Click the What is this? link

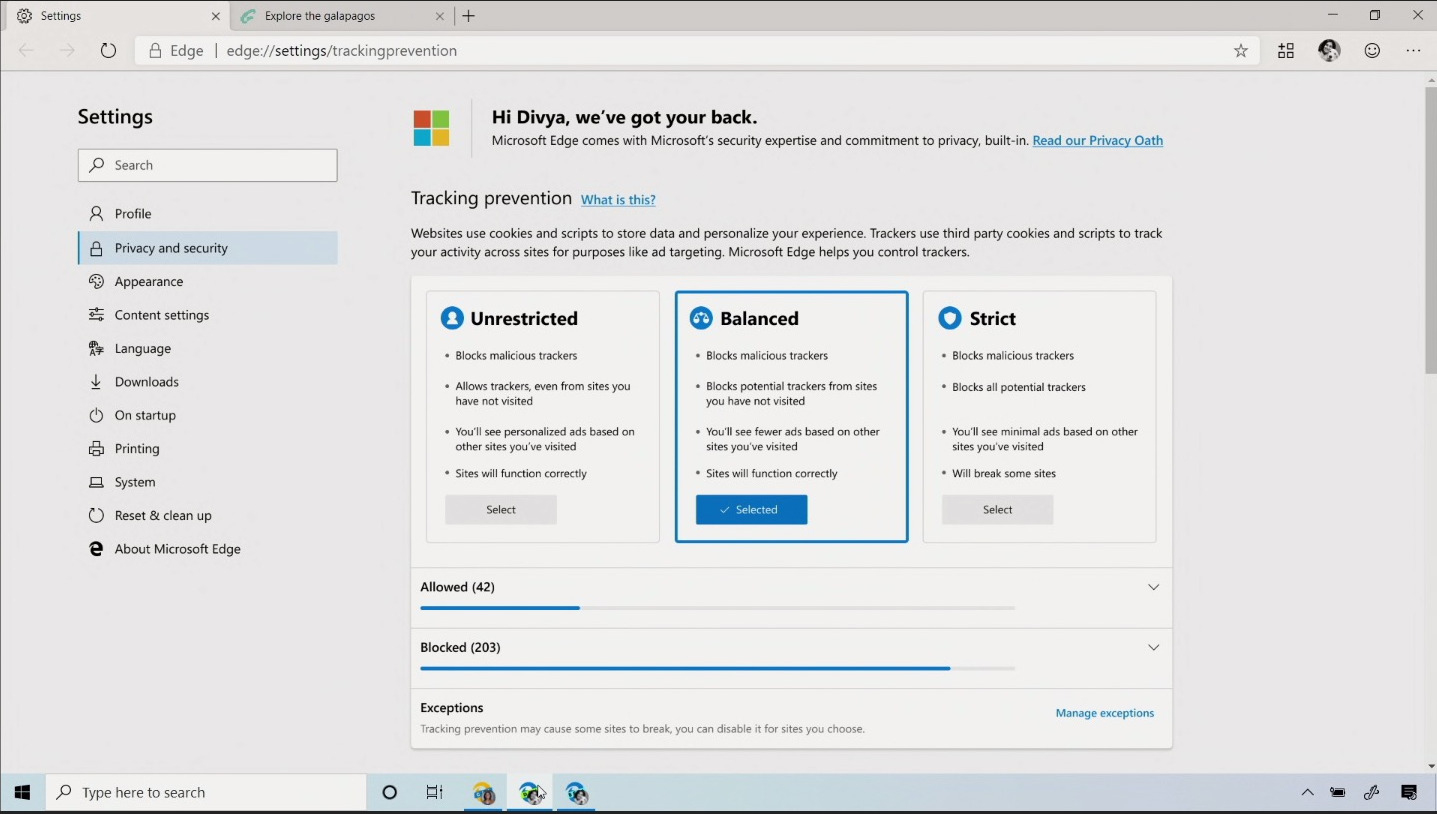point(618,200)
